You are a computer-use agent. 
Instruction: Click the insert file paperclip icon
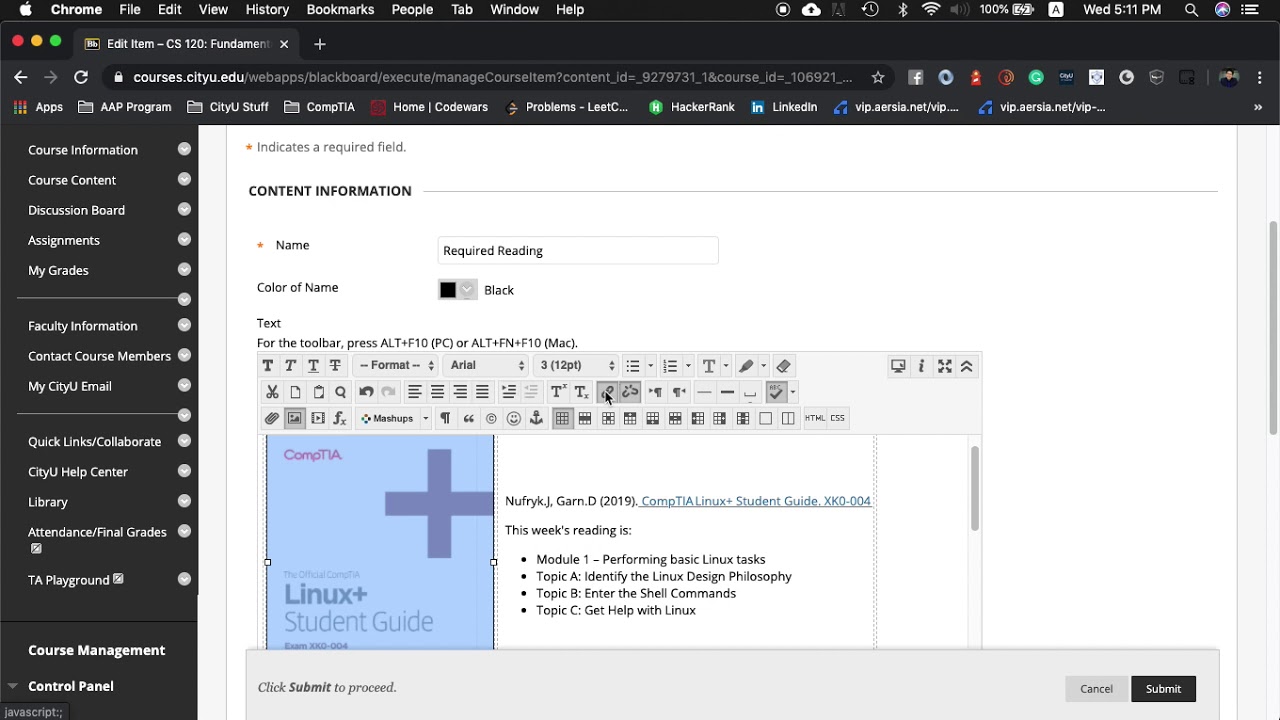[x=272, y=418]
